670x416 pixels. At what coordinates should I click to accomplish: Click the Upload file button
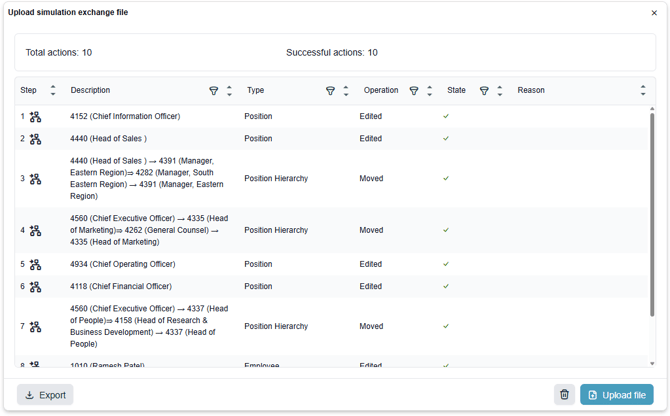[x=617, y=395]
